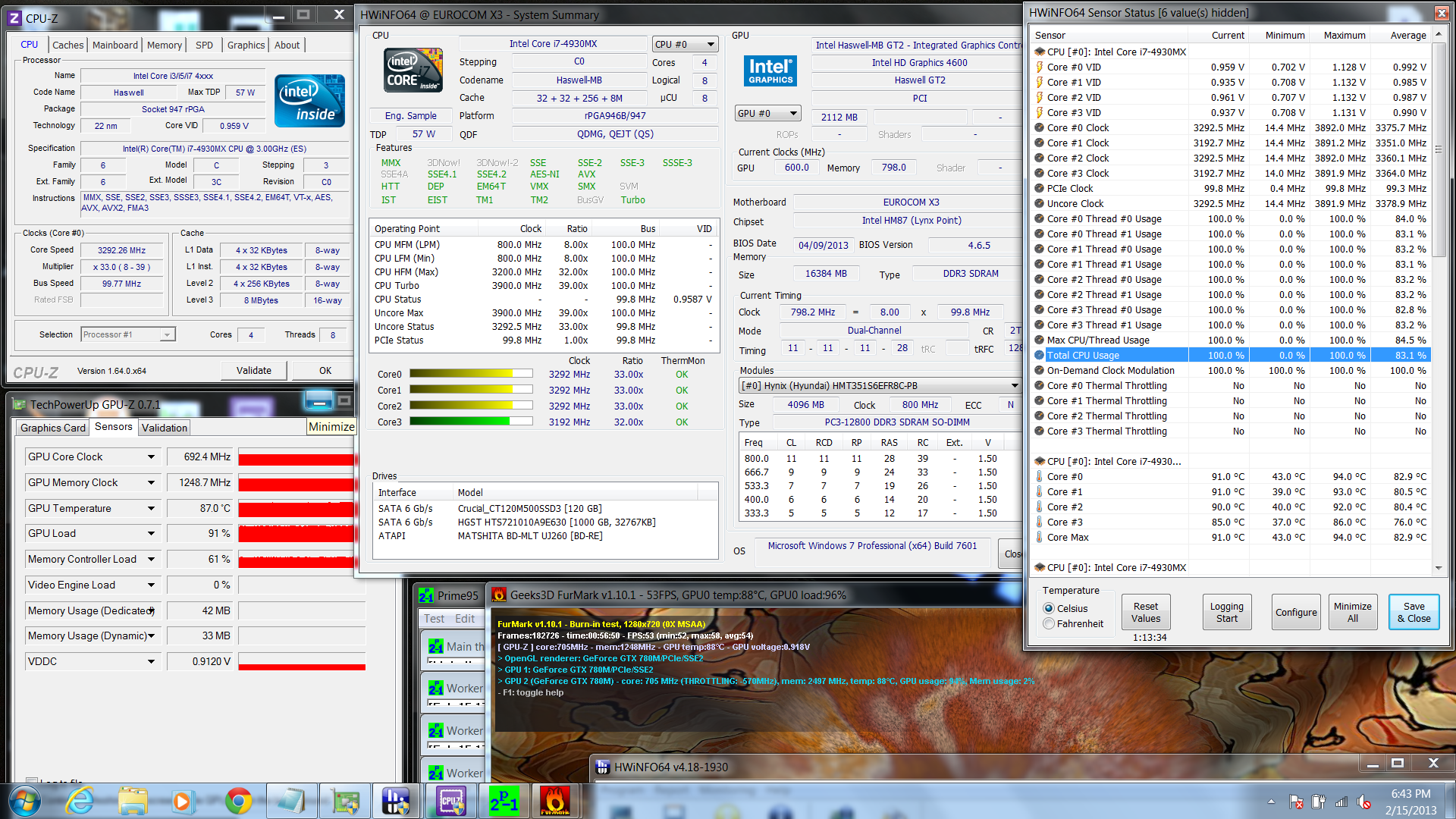Click Prime95 Main thread window icon
This screenshot has height=819, width=1456.
435,647
